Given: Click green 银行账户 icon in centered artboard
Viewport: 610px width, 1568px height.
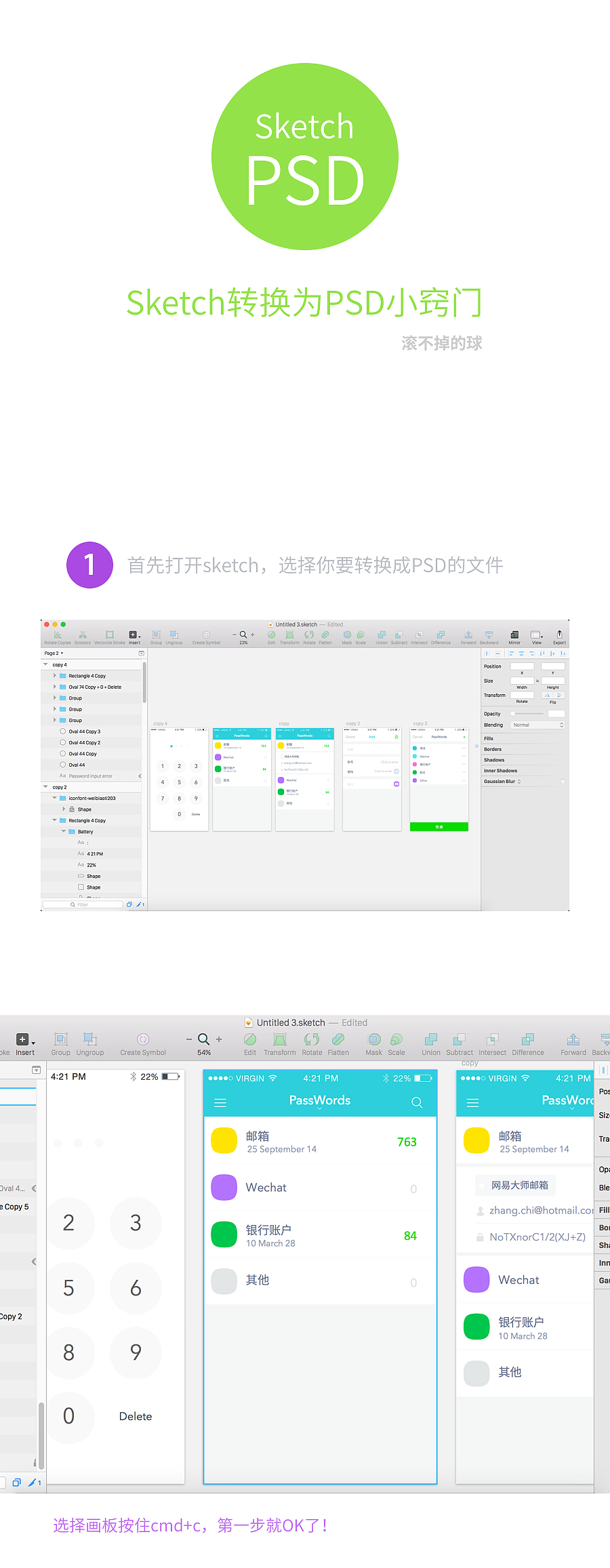Looking at the screenshot, I should 224,1234.
